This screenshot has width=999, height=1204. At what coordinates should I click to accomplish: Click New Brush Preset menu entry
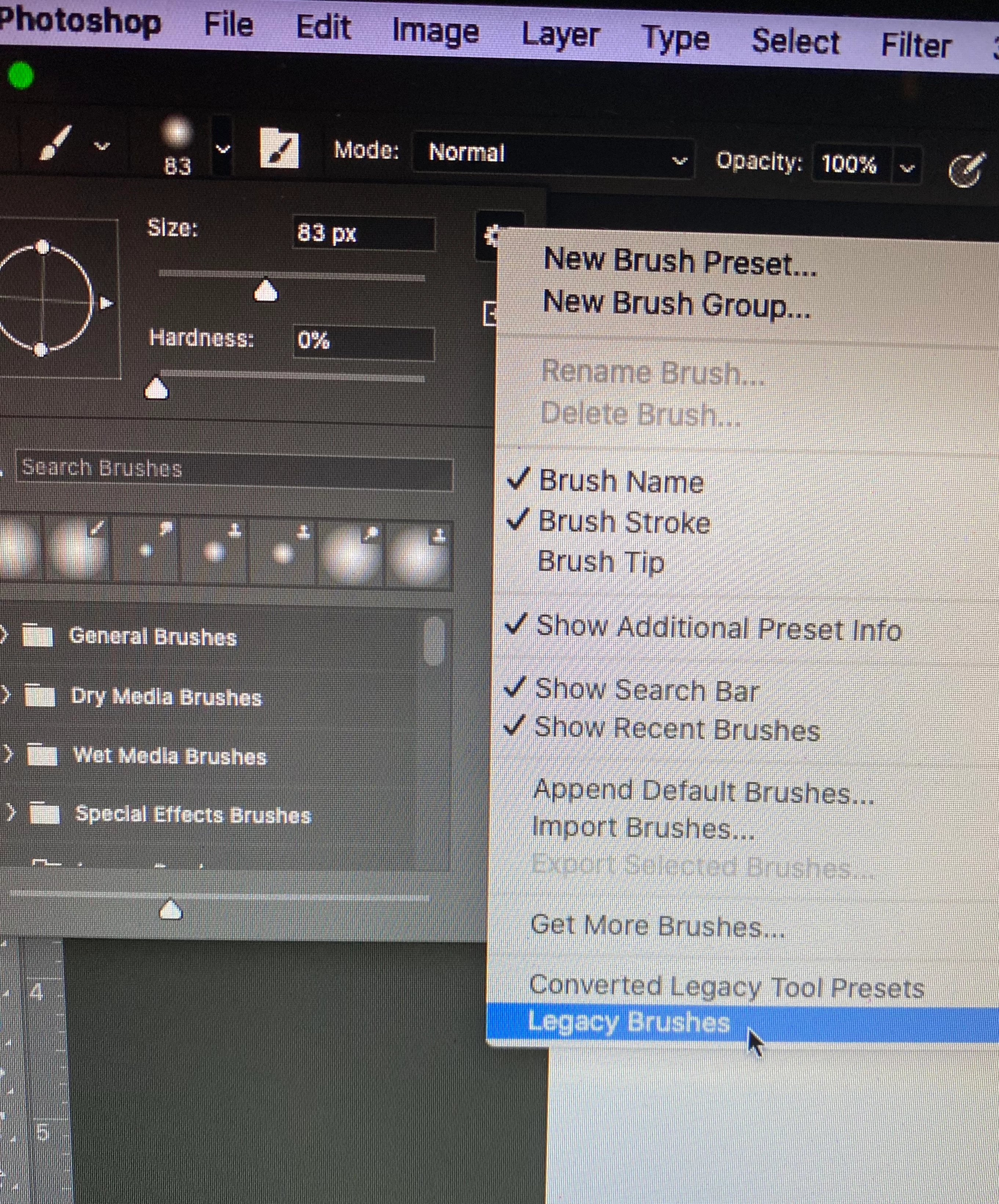[680, 262]
